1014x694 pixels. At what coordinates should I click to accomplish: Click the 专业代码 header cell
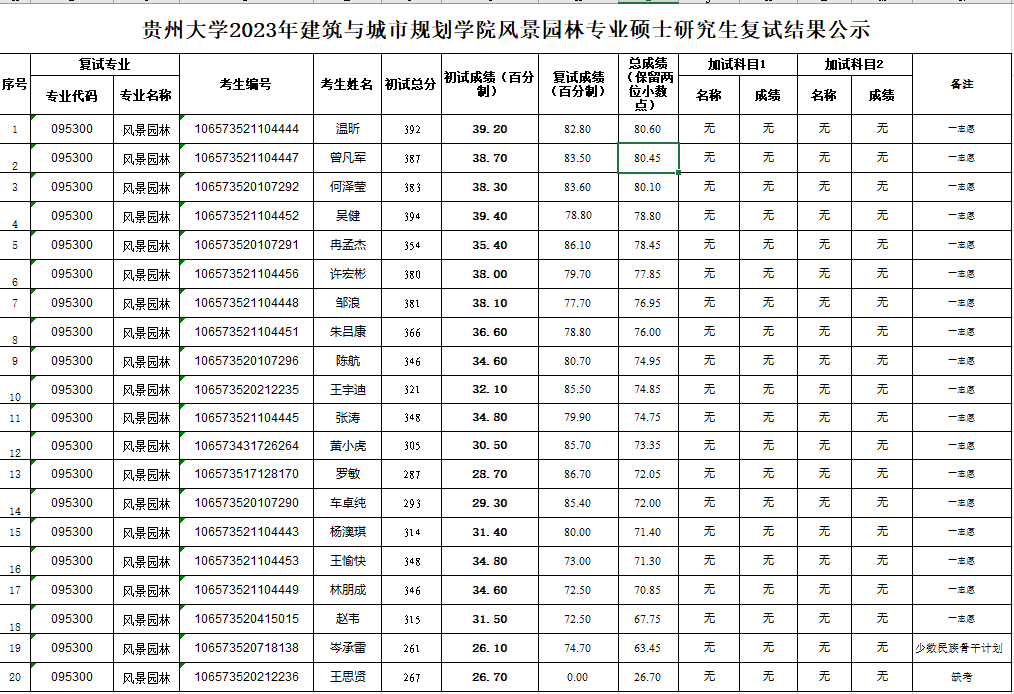72,96
